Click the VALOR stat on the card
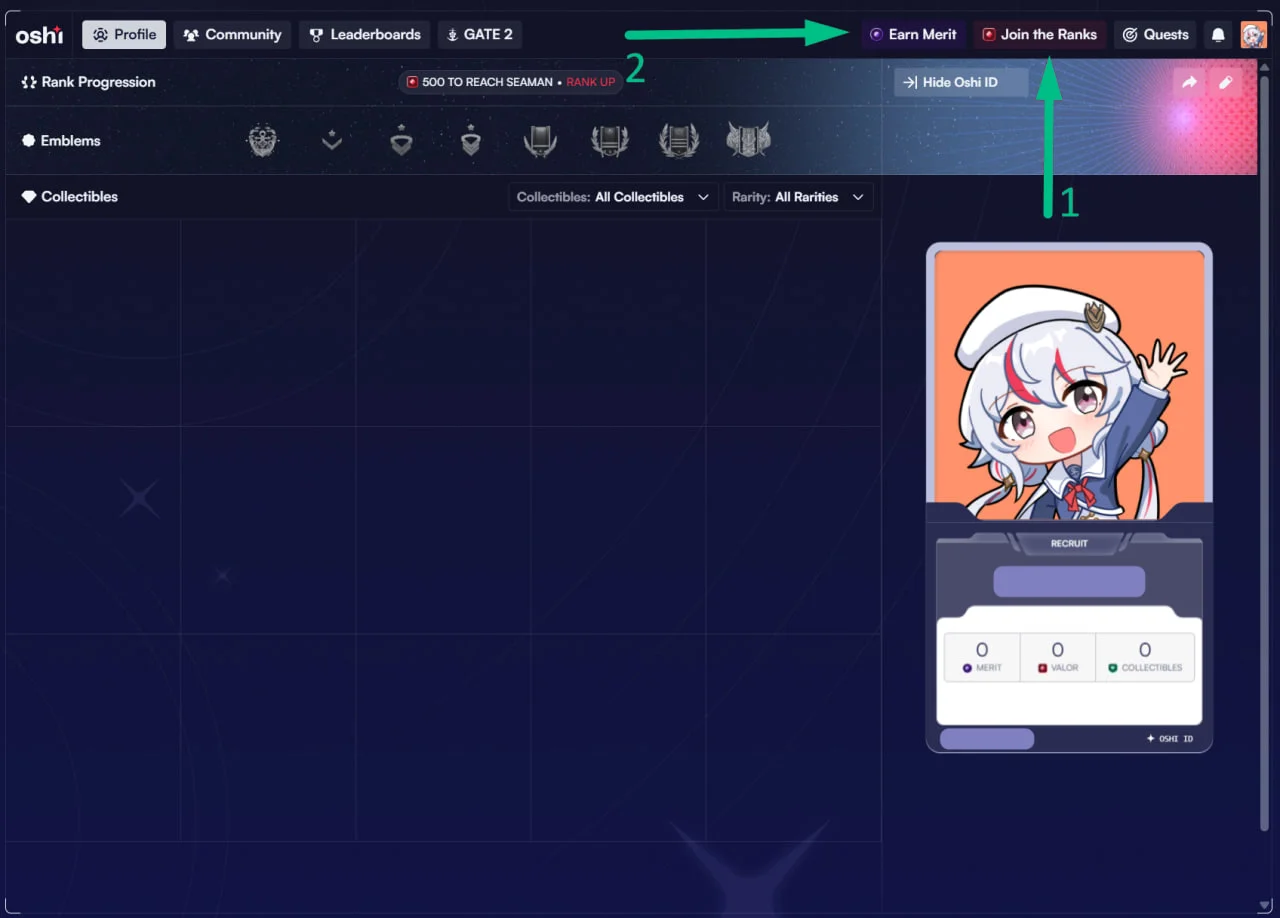Image resolution: width=1280 pixels, height=918 pixels. click(x=1058, y=657)
